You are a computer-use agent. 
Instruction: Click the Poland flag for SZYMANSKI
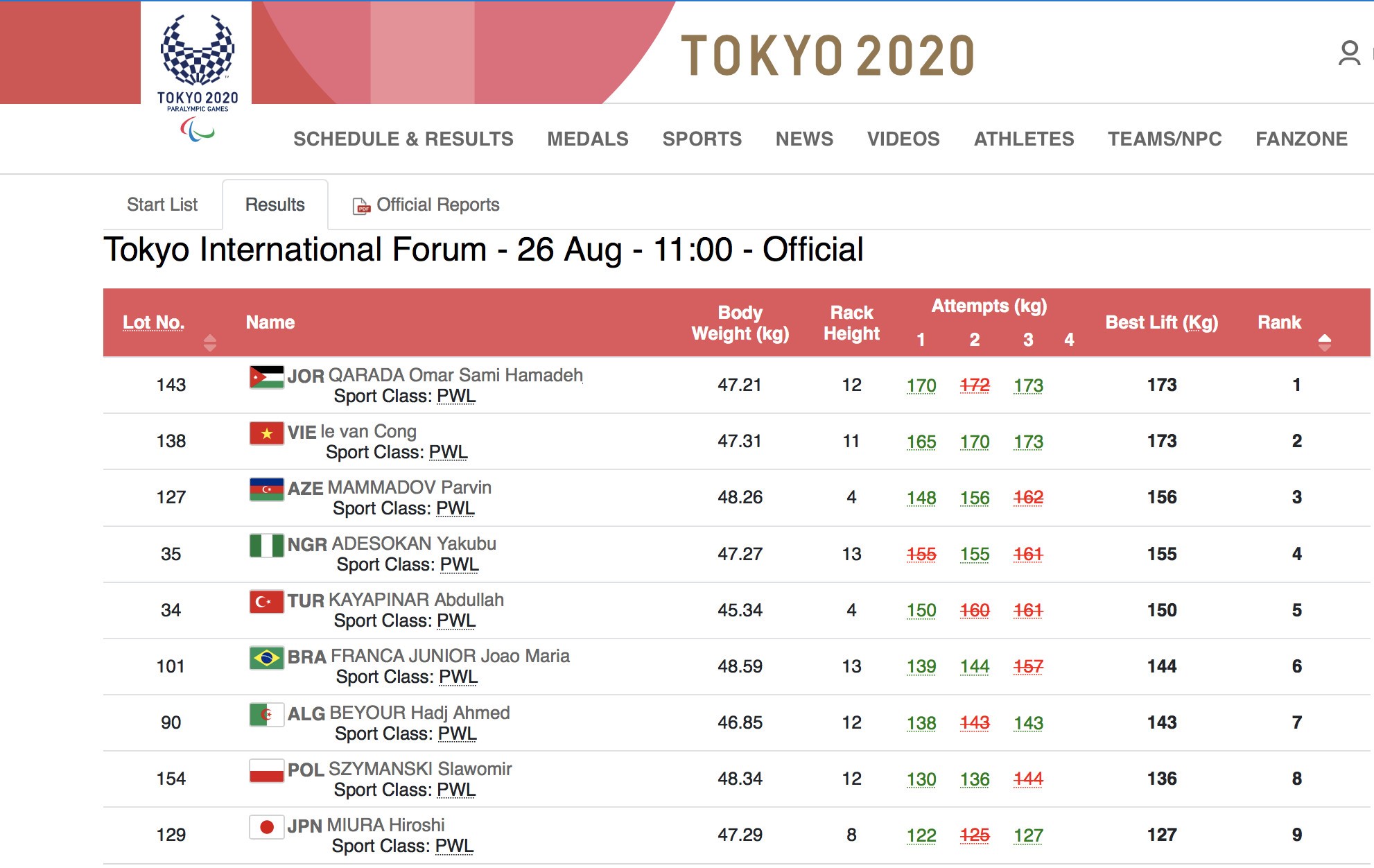(266, 770)
